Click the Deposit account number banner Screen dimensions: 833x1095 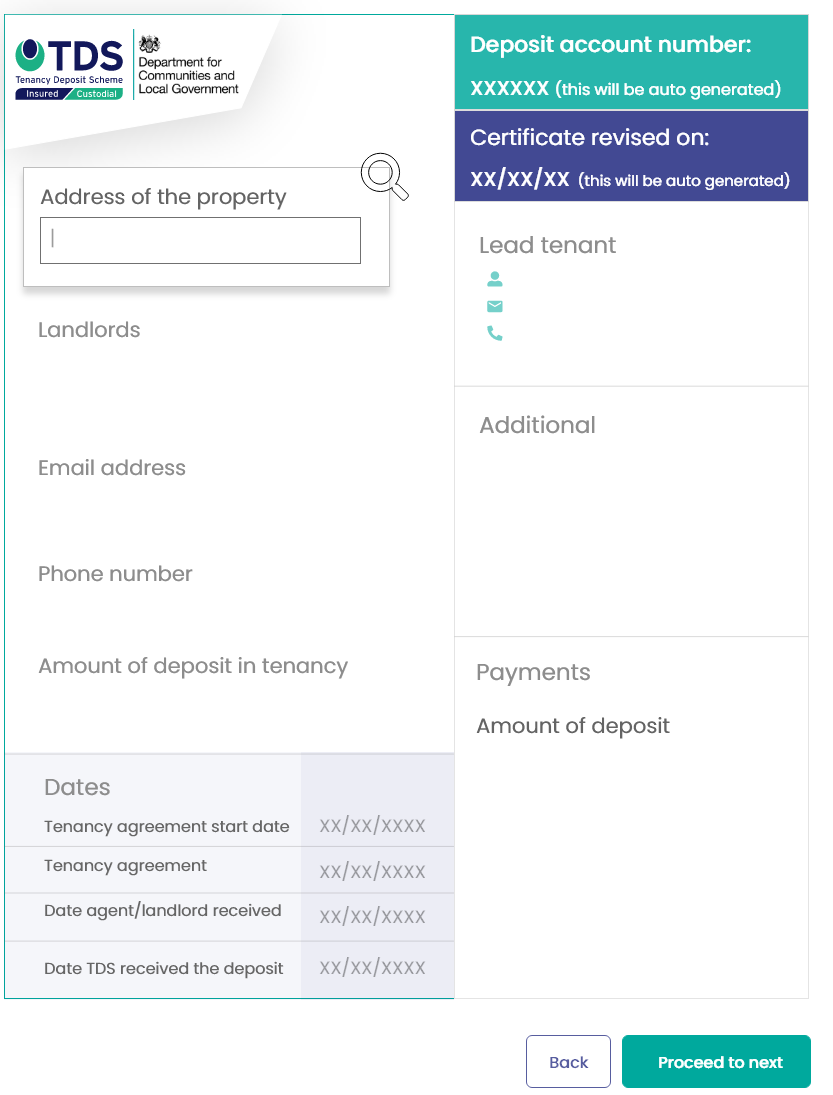(631, 62)
